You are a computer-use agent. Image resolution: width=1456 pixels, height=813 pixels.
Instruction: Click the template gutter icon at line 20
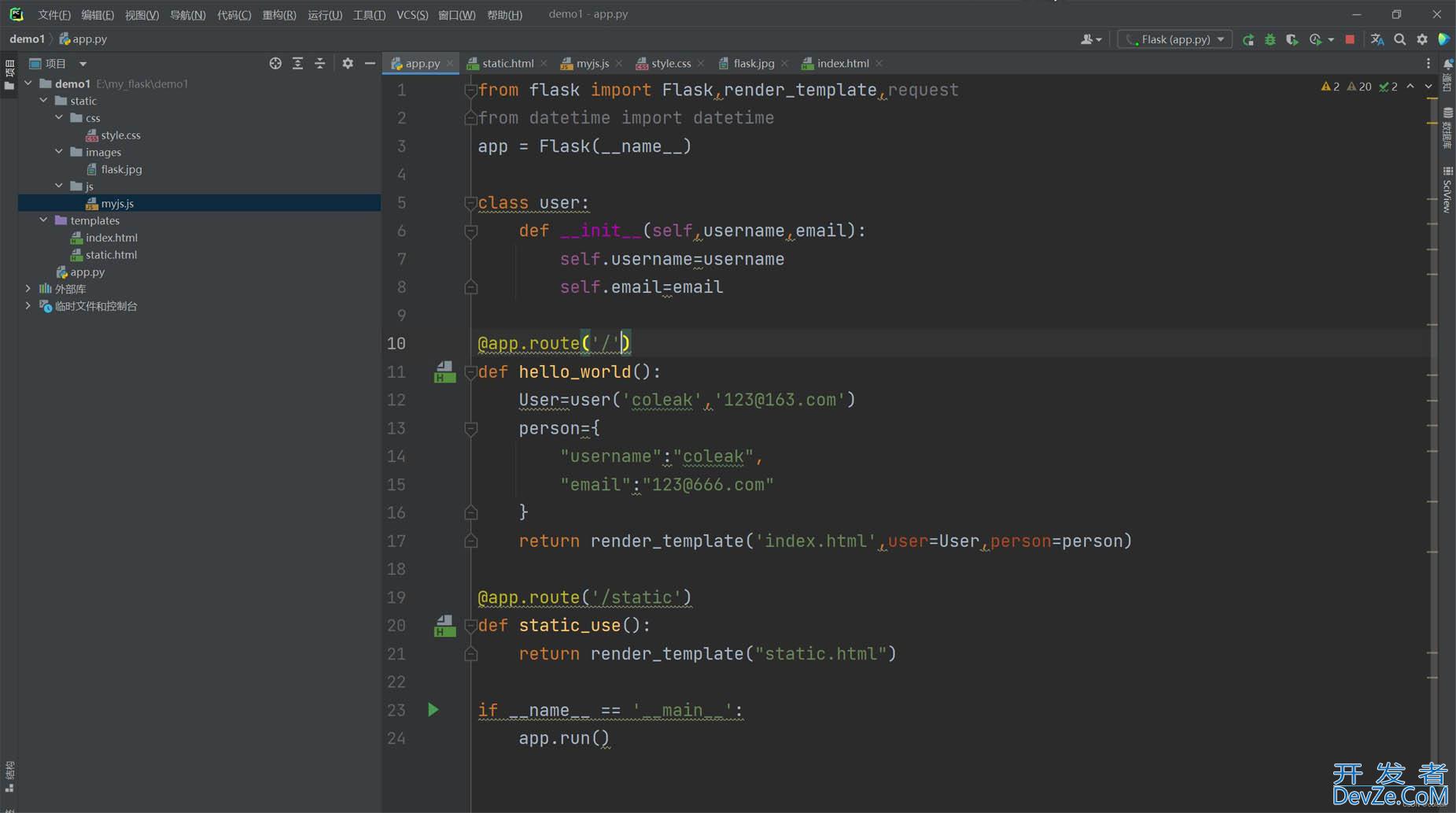(444, 626)
